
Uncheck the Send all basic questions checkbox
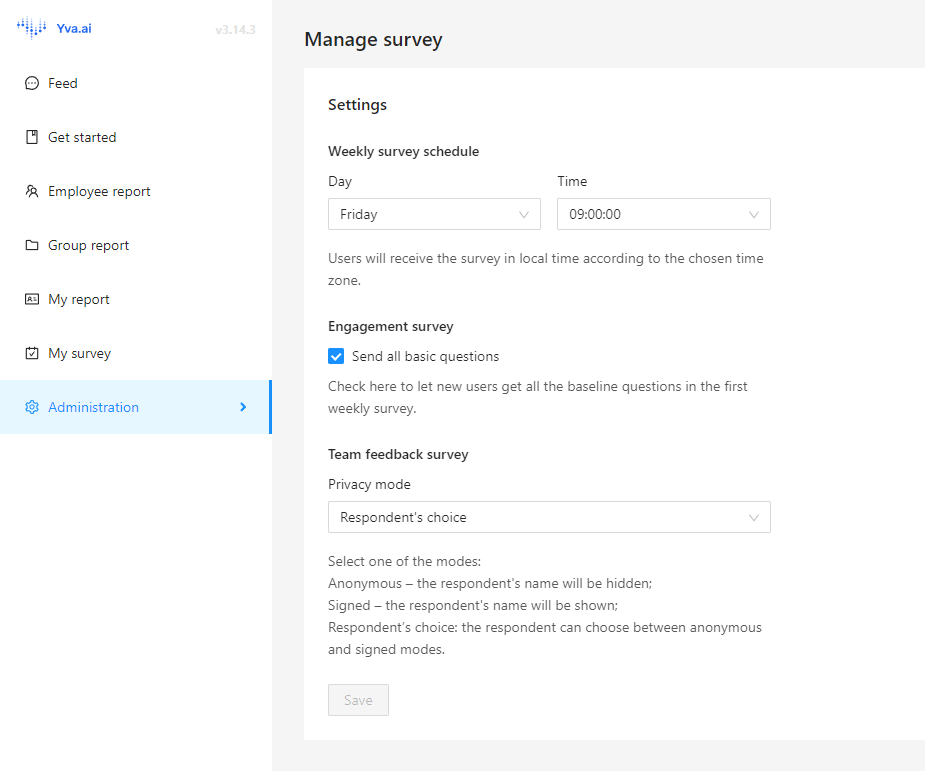click(x=336, y=356)
